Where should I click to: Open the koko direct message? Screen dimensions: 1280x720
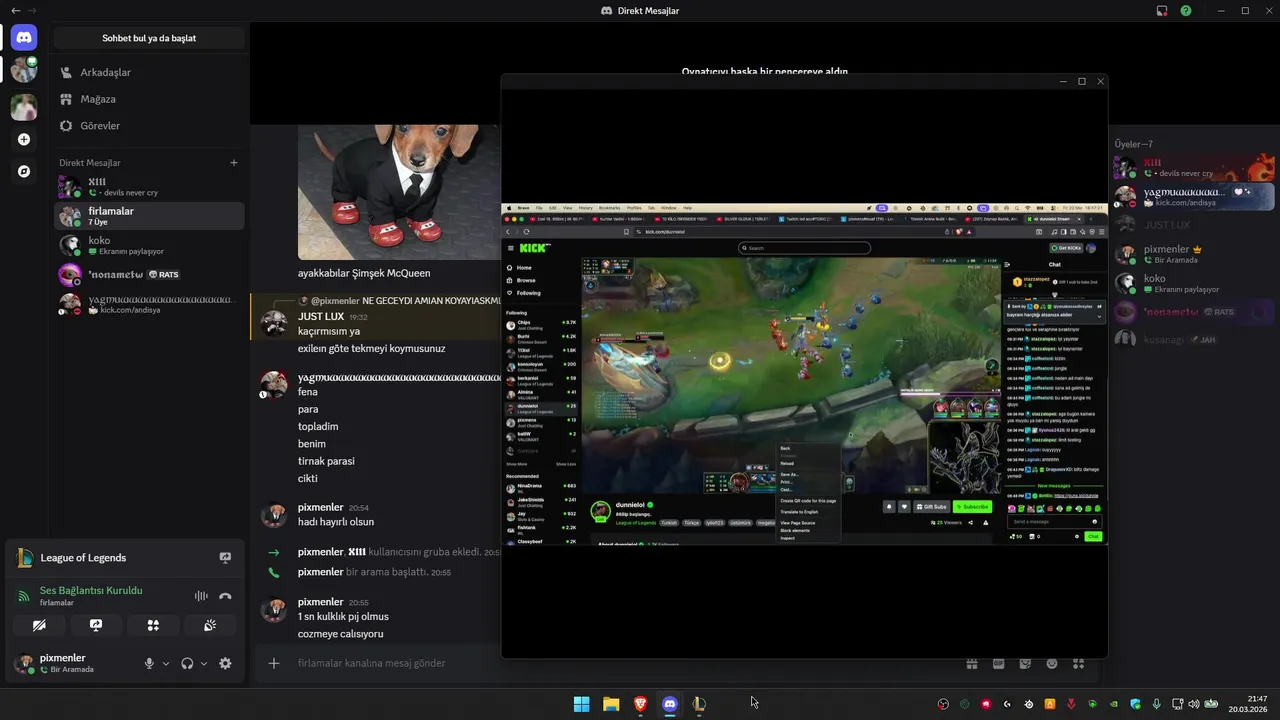tap(149, 245)
